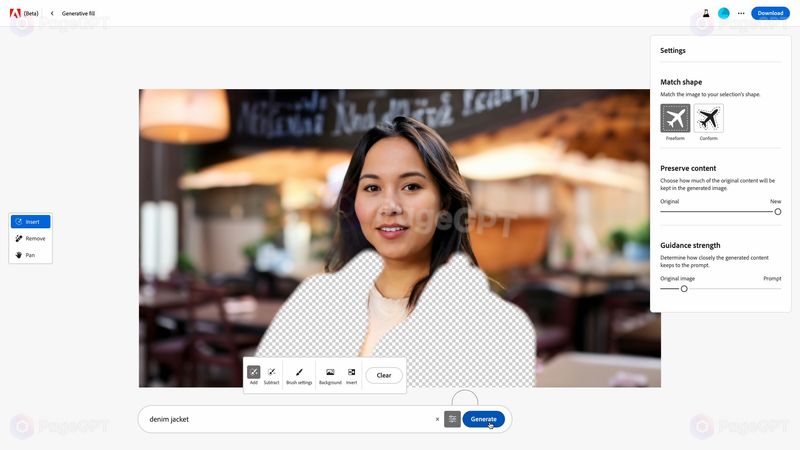The height and width of the screenshot is (450, 800).
Task: Adjust the Guidance strength slider
Action: 720,289
